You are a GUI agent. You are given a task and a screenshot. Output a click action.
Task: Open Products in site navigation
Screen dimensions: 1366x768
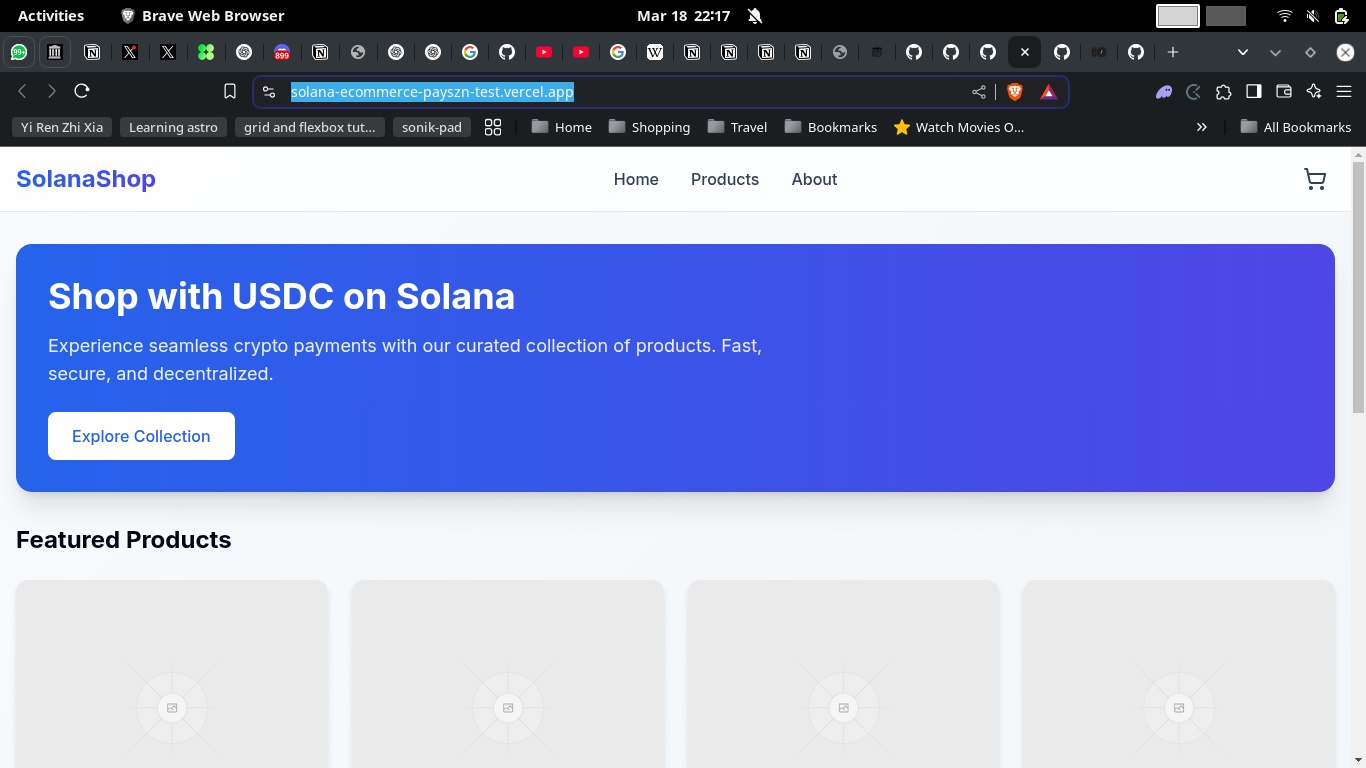coord(725,179)
